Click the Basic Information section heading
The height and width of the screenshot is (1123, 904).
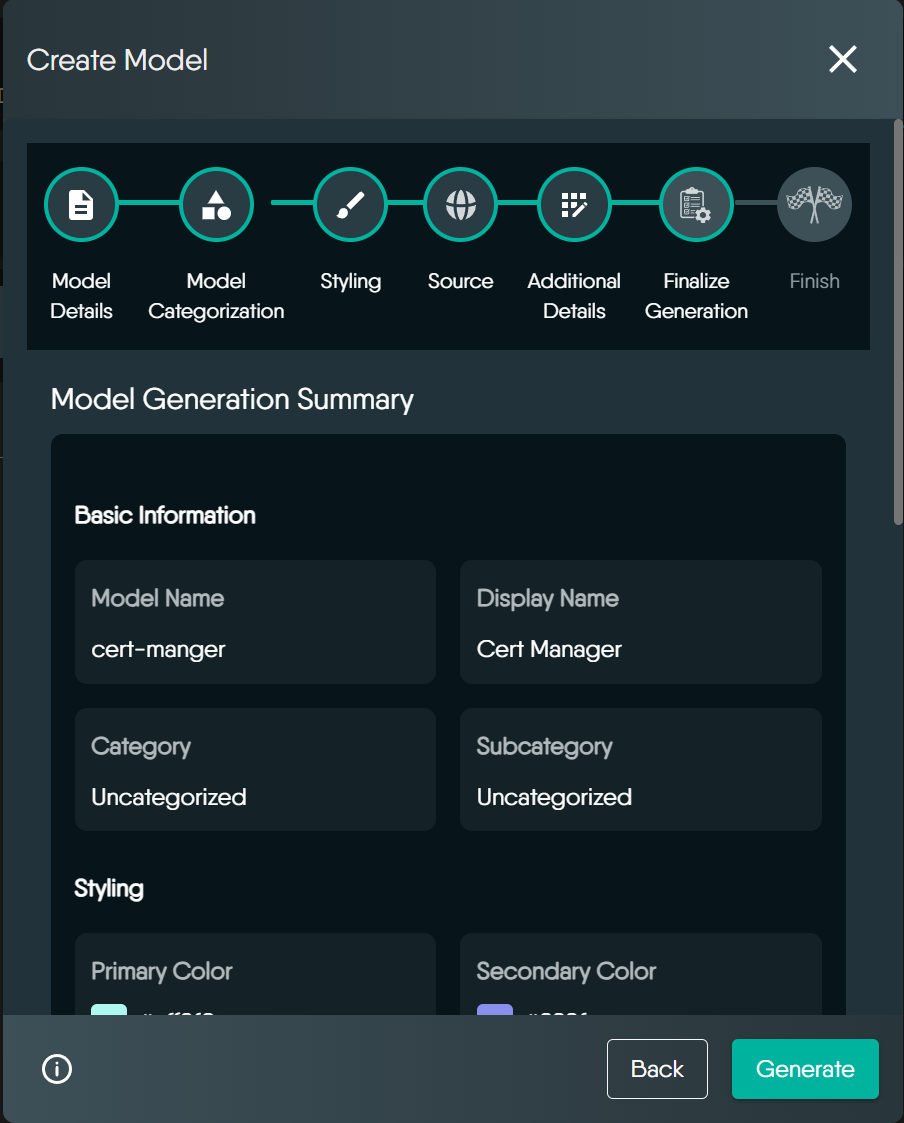[x=165, y=516]
